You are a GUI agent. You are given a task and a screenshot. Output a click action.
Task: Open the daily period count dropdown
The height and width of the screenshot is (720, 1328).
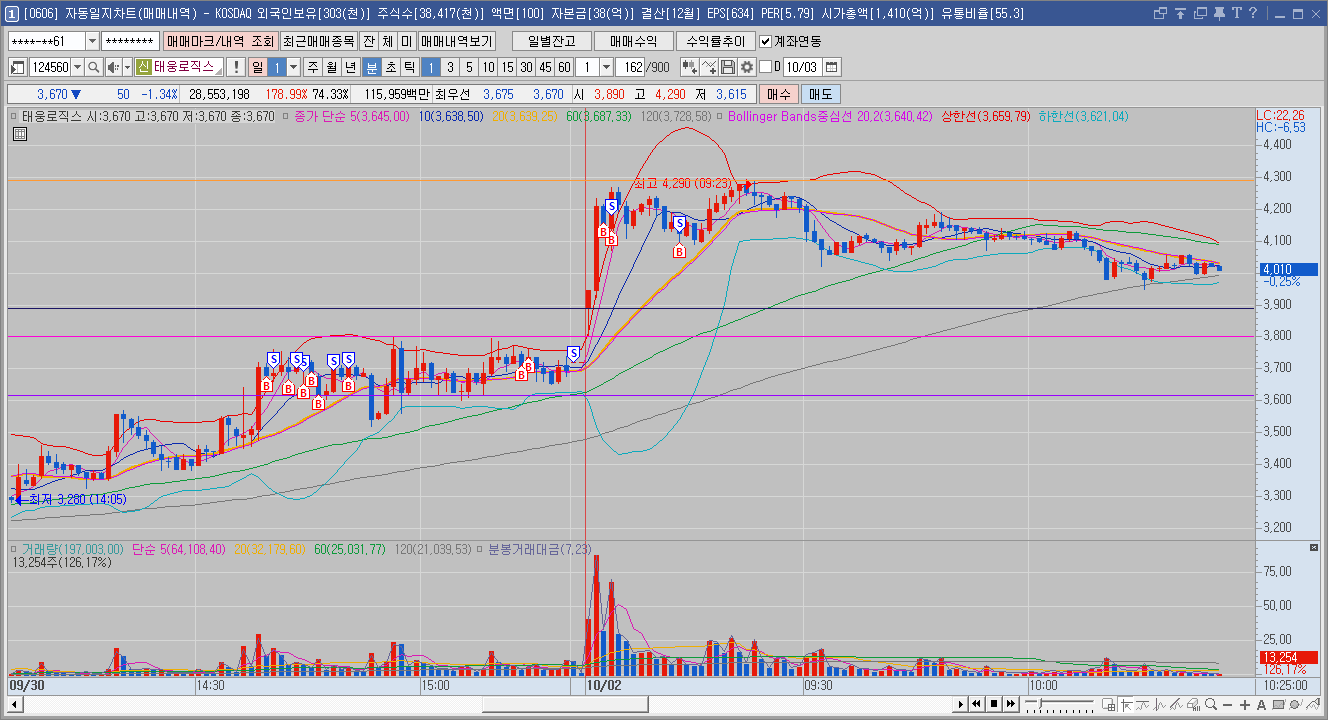point(293,67)
